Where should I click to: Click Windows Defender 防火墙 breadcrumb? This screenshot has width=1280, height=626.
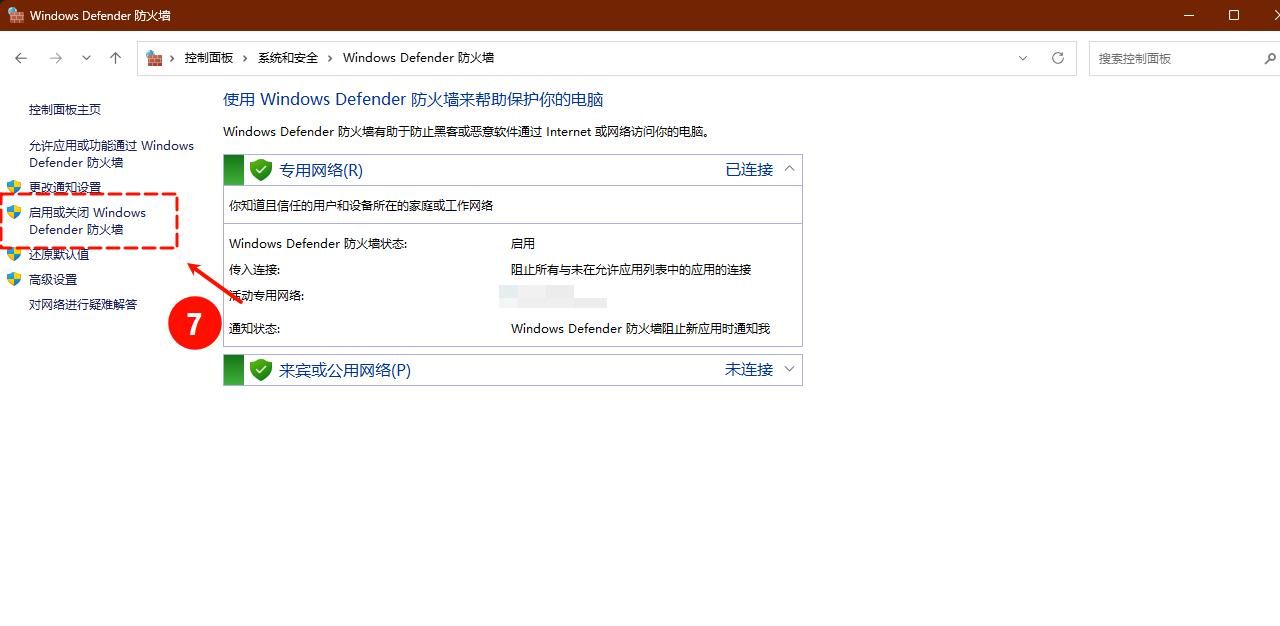point(418,58)
